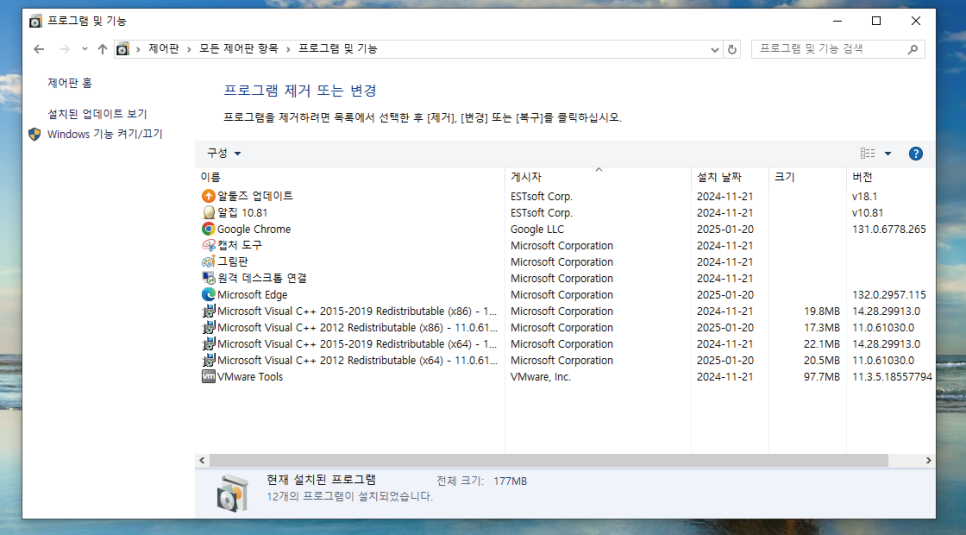The width and height of the screenshot is (966, 535).
Task: Select the 알집 10.81 name text
Action: tap(242, 213)
